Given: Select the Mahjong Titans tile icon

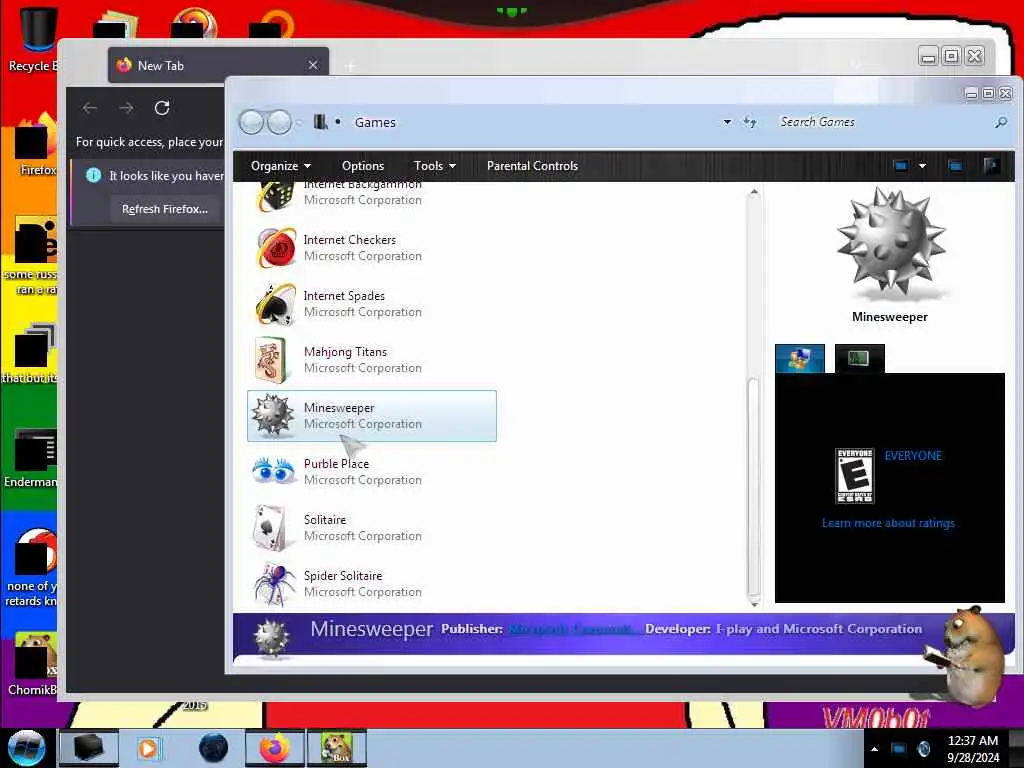Looking at the screenshot, I should (x=271, y=360).
